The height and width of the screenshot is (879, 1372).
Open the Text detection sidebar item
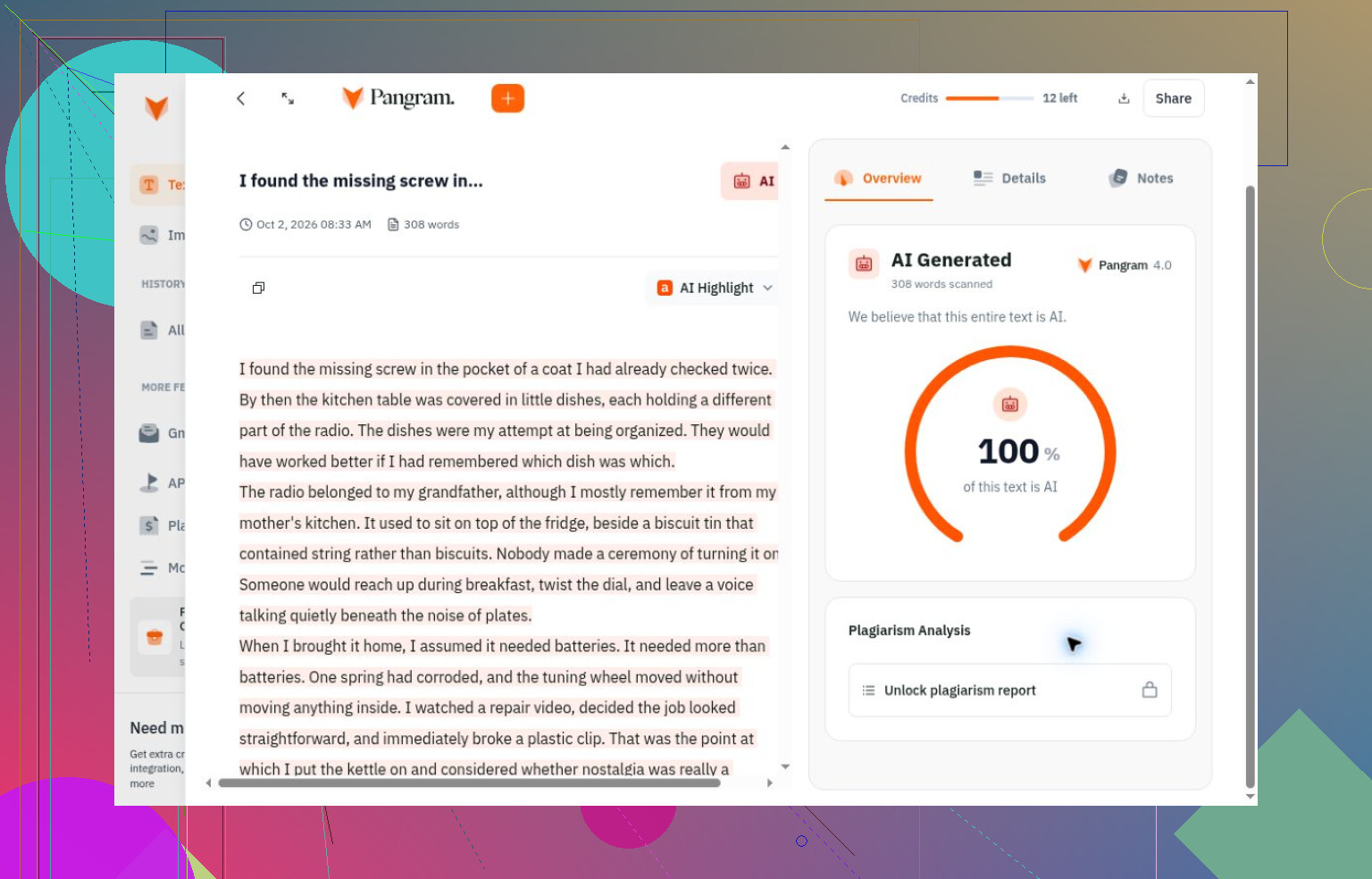(158, 185)
